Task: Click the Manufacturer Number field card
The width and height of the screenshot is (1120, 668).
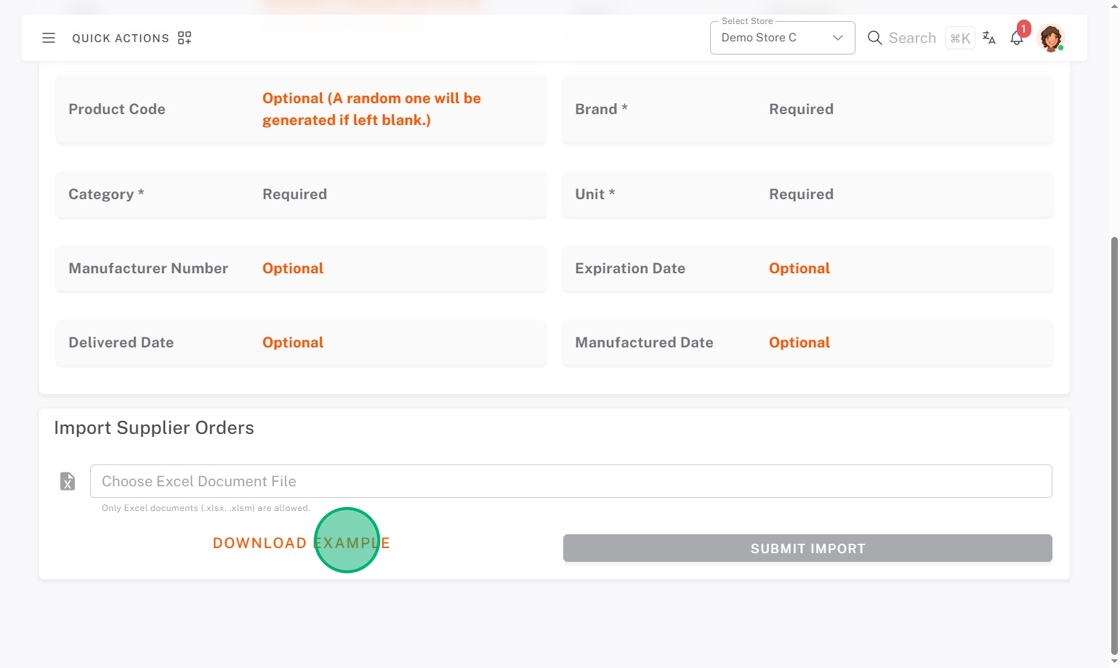Action: pyautogui.click(x=301, y=268)
